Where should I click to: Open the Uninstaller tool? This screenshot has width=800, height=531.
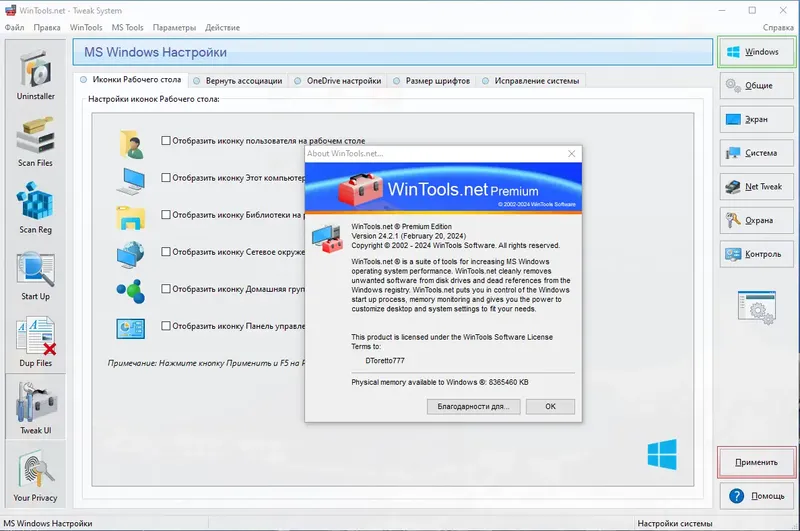tap(35, 73)
